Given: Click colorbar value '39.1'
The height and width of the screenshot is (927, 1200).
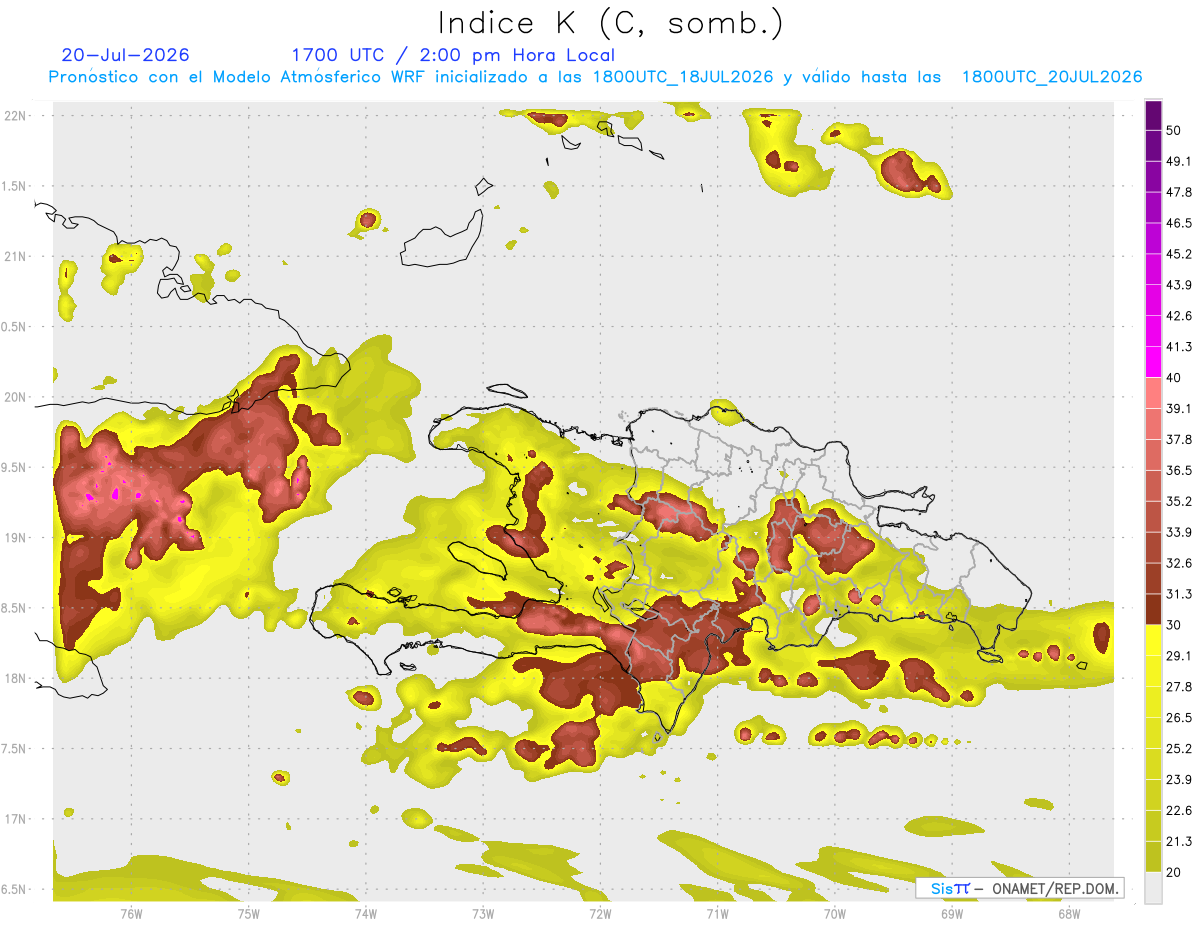Looking at the screenshot, I should (x=1179, y=408).
